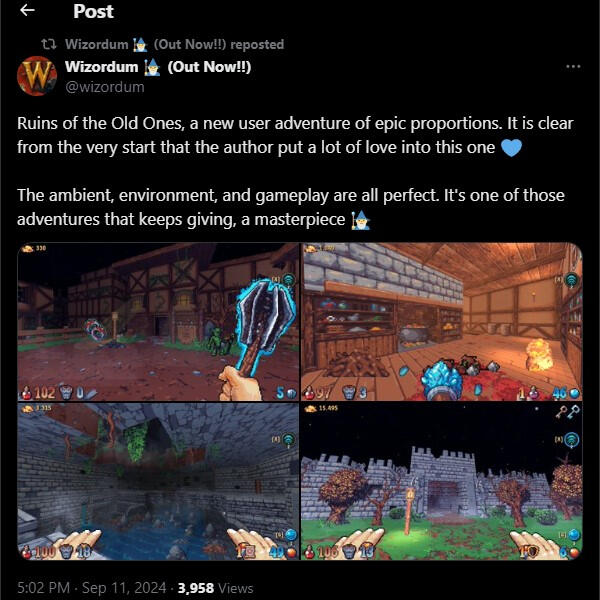Open the three-dot more options menu

[x=573, y=67]
